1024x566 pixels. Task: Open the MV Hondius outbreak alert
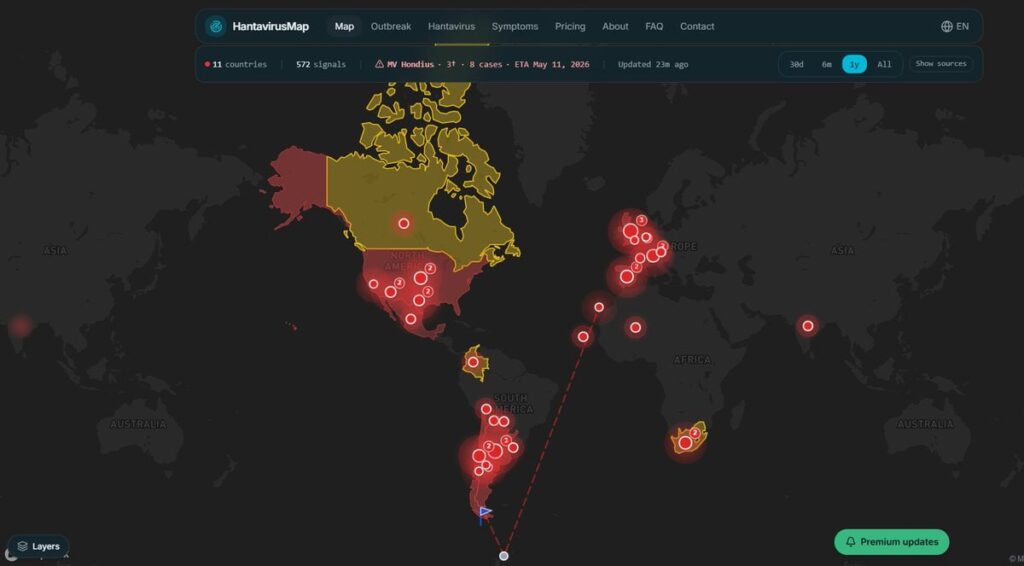point(482,64)
